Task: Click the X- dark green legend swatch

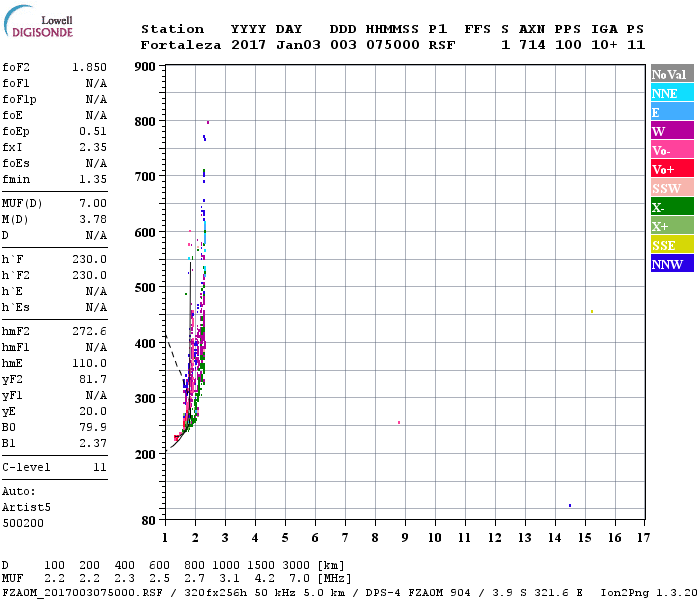Action: pos(672,207)
